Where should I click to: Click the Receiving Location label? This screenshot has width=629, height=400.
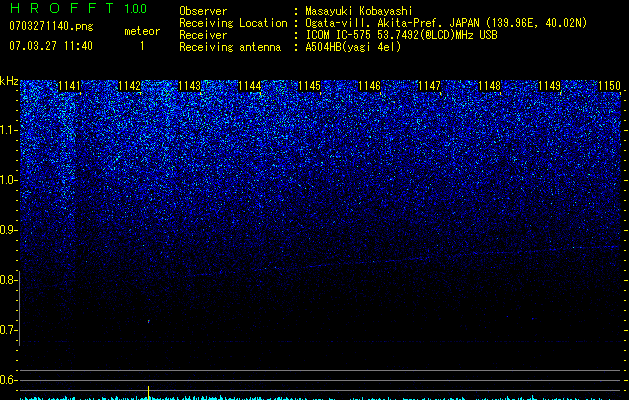[233, 23]
